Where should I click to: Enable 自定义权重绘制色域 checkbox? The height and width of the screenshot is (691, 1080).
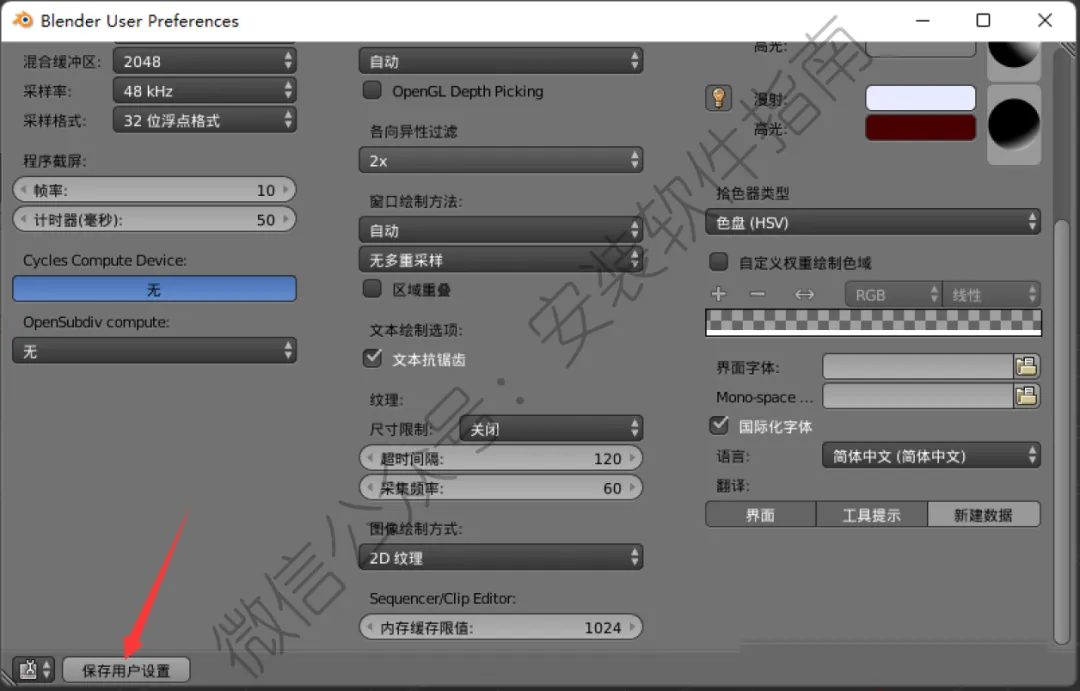coord(718,262)
